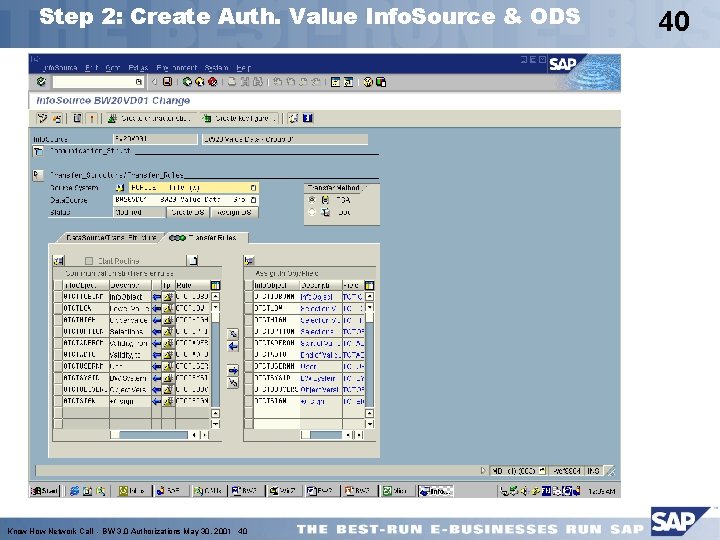Image resolution: width=720 pixels, height=540 pixels.
Task: Click the green Enter checkmark icon
Action: click(41, 82)
